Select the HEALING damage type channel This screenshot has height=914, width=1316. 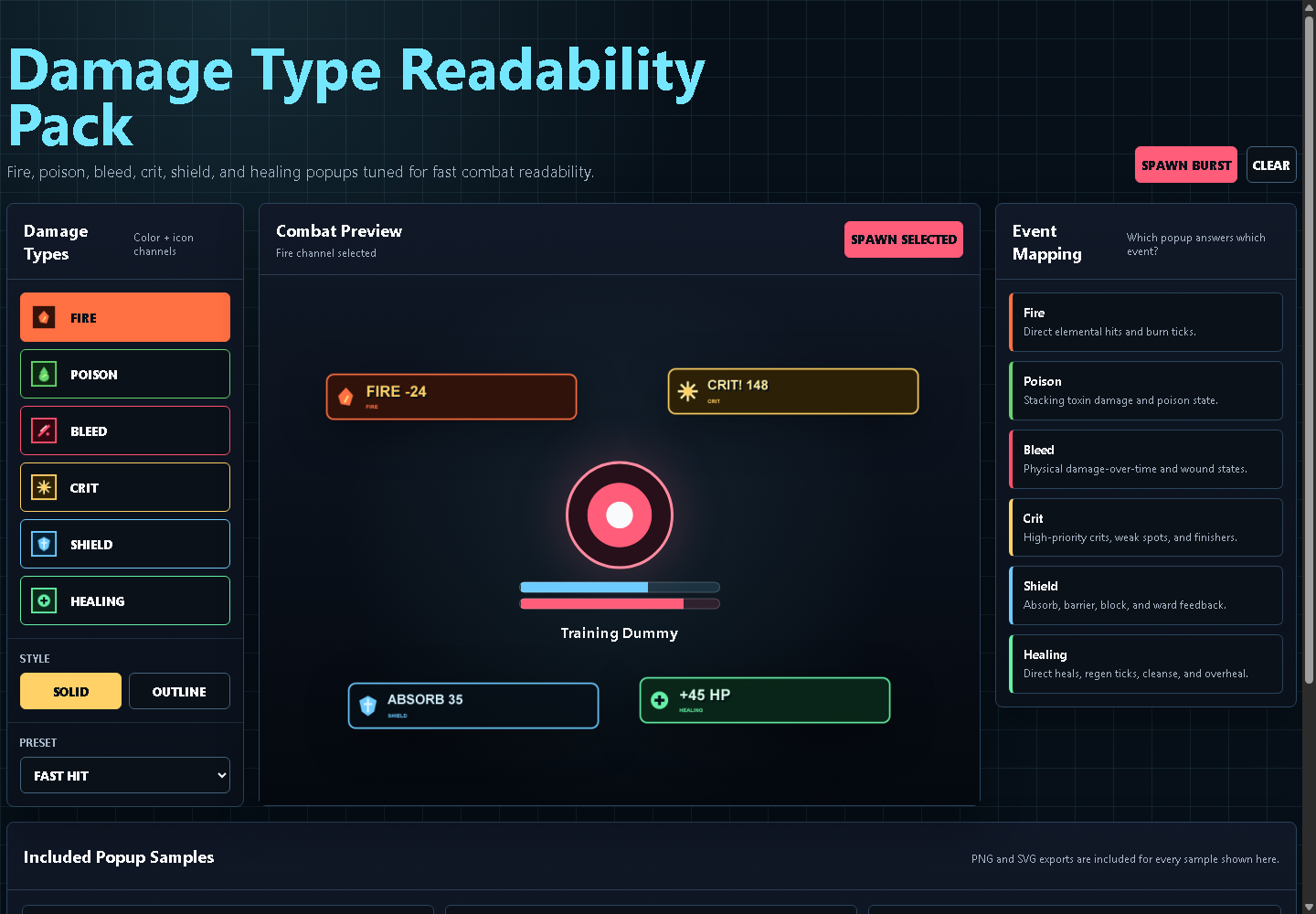pyautogui.click(x=125, y=600)
